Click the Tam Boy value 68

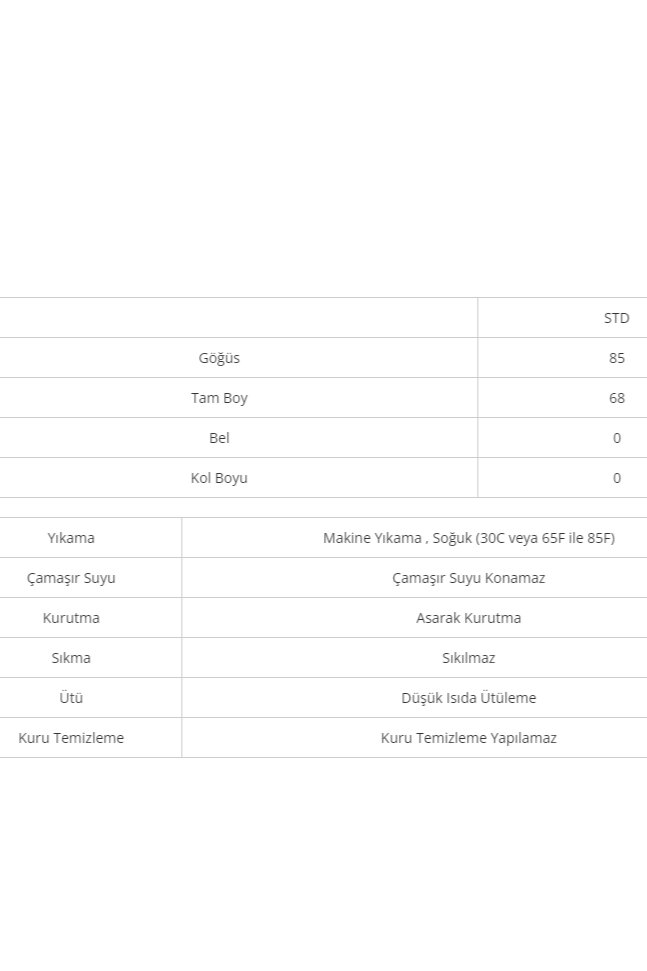[616, 398]
